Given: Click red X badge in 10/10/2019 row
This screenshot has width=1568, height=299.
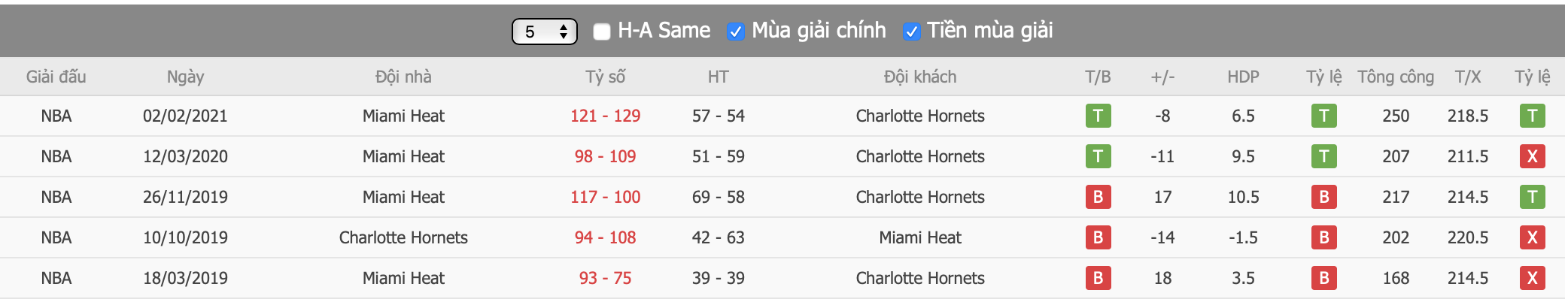Looking at the screenshot, I should coord(1532,237).
